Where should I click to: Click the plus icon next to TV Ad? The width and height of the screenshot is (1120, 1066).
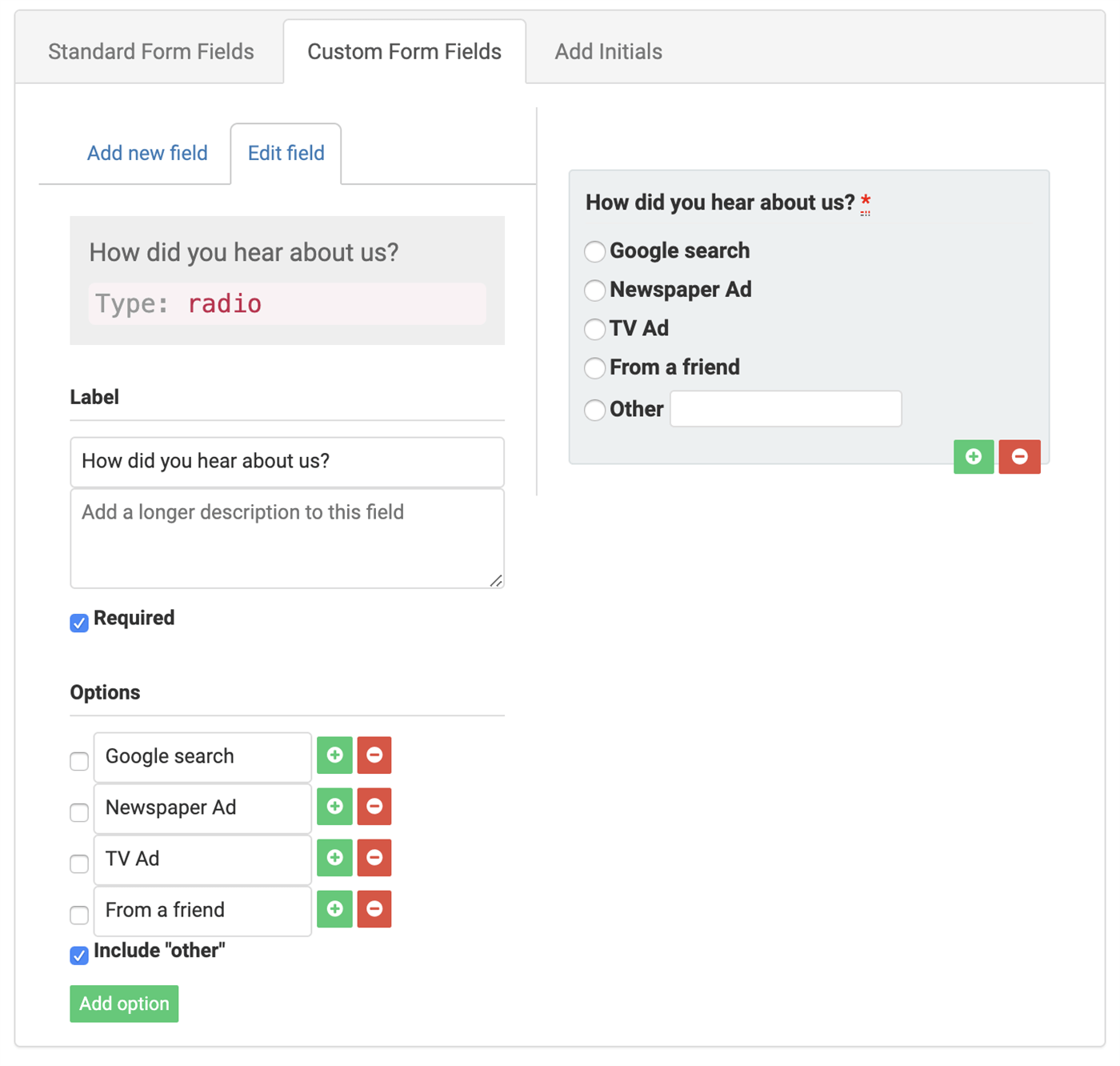point(334,858)
